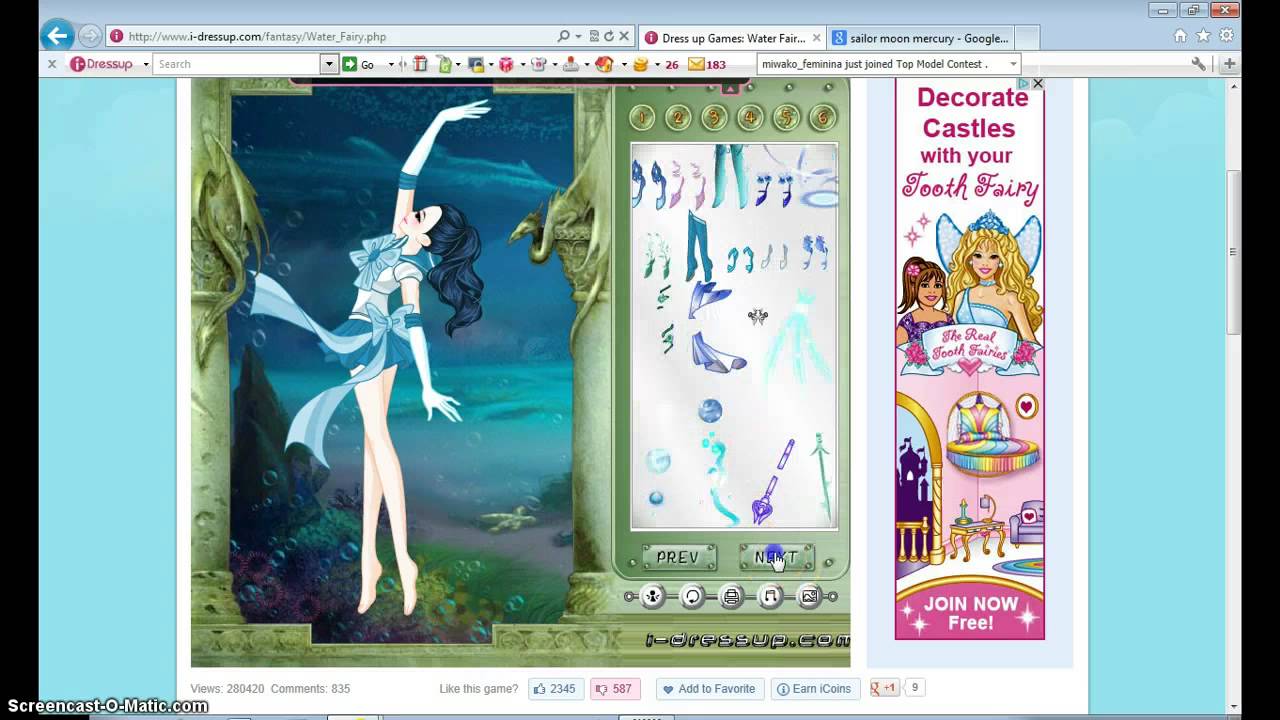This screenshot has height=720, width=1280.
Task: Collapse game panel with pink up arrow
Action: point(730,88)
